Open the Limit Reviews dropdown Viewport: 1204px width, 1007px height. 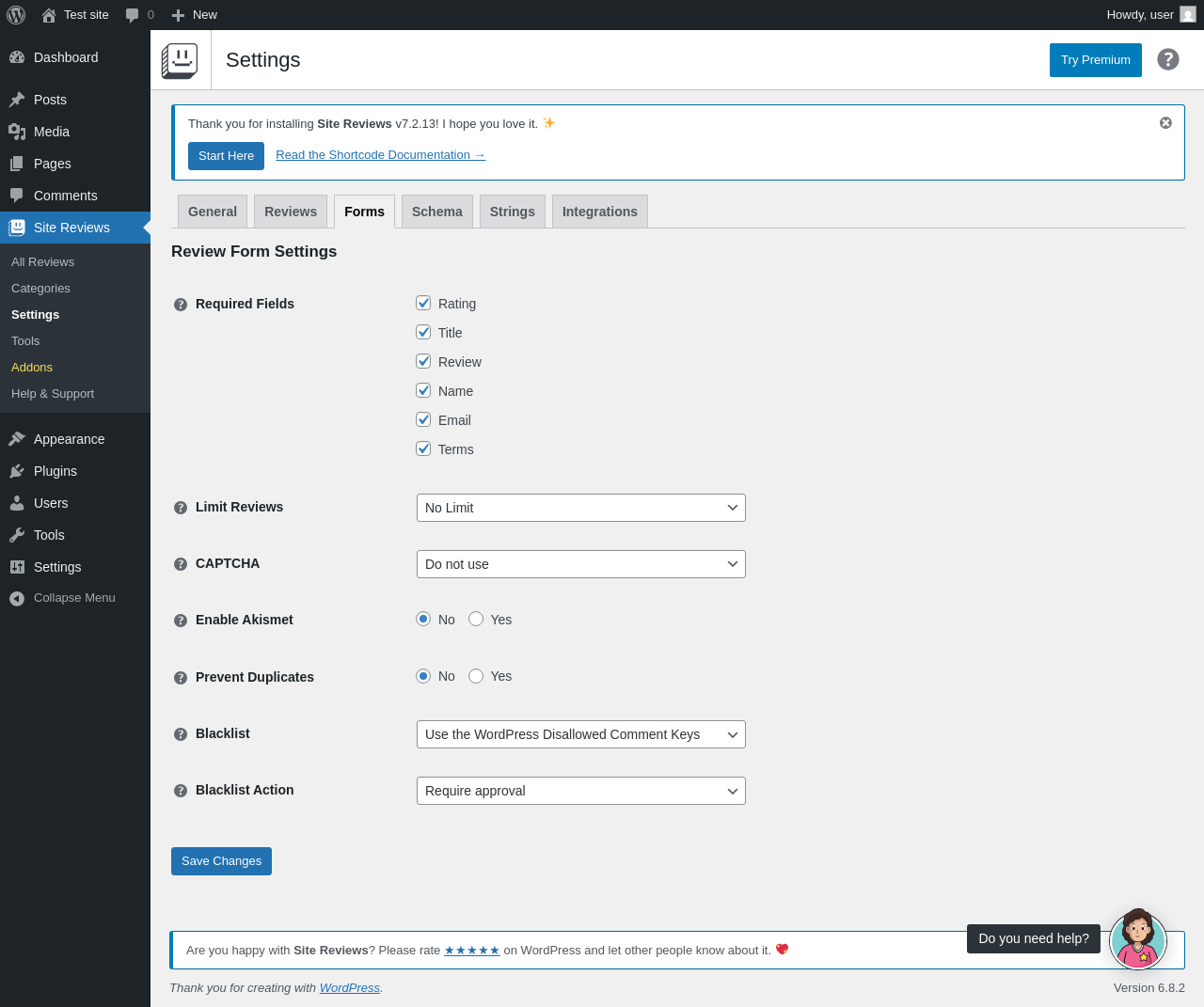coord(581,508)
